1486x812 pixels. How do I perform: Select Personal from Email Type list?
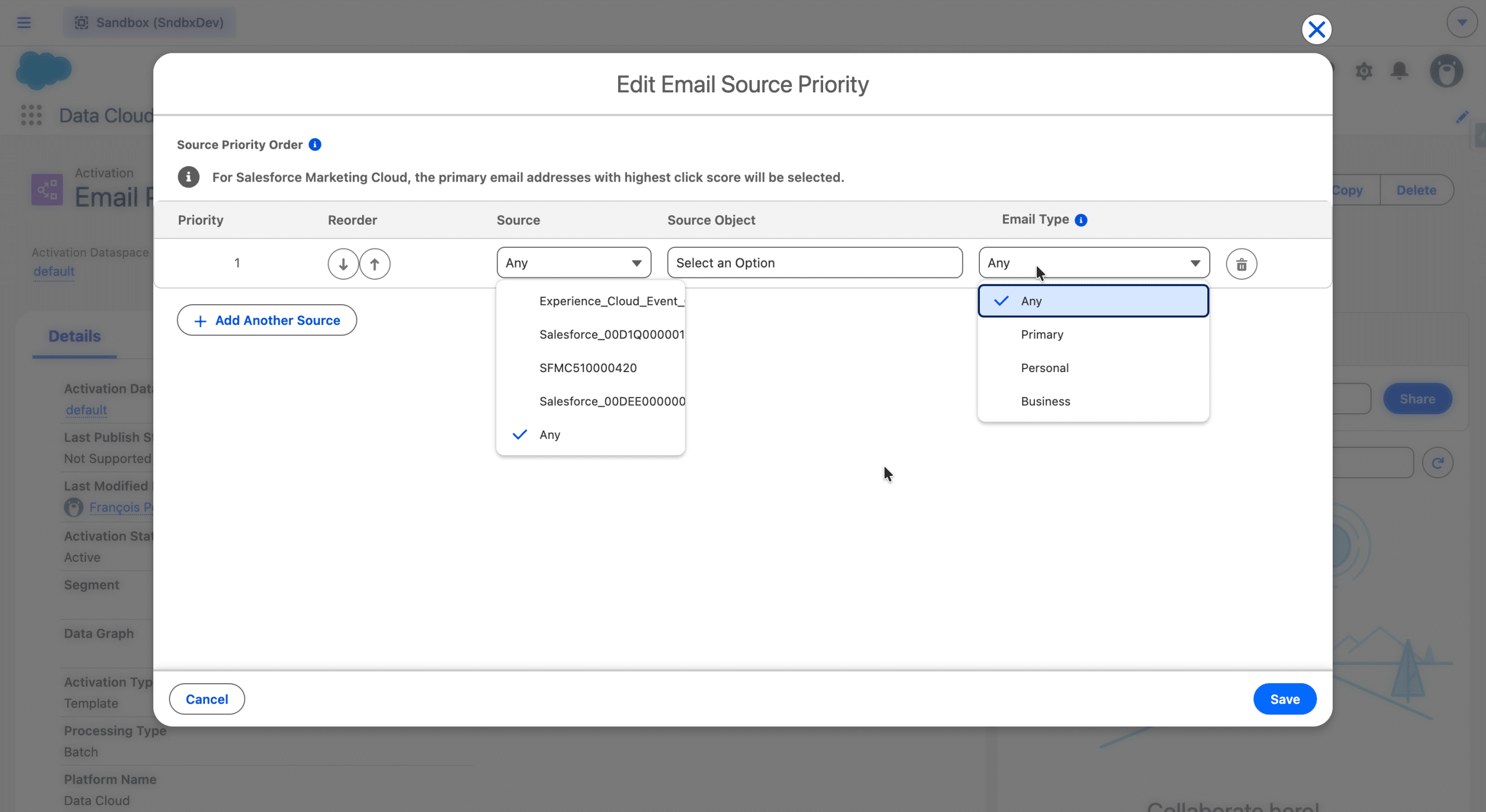coord(1044,368)
